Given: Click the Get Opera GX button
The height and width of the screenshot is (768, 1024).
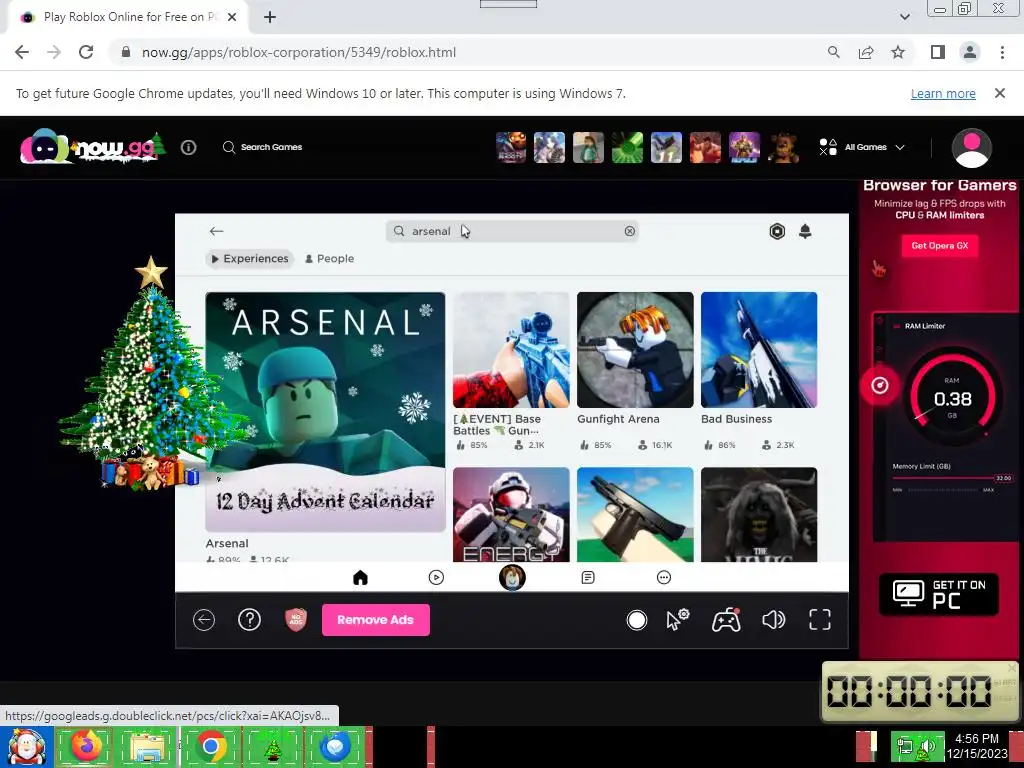Looking at the screenshot, I should (940, 246).
